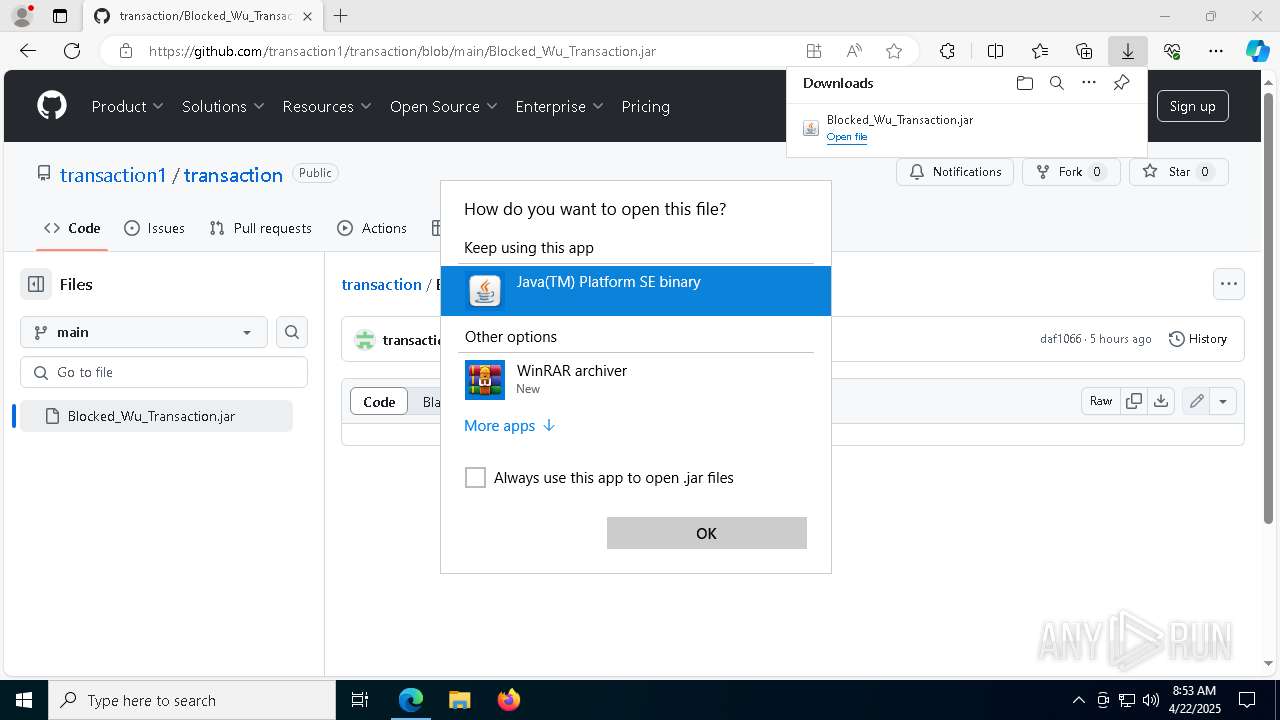Screen dimensions: 1280x720
Task: Expand More apps list
Action: pos(509,426)
